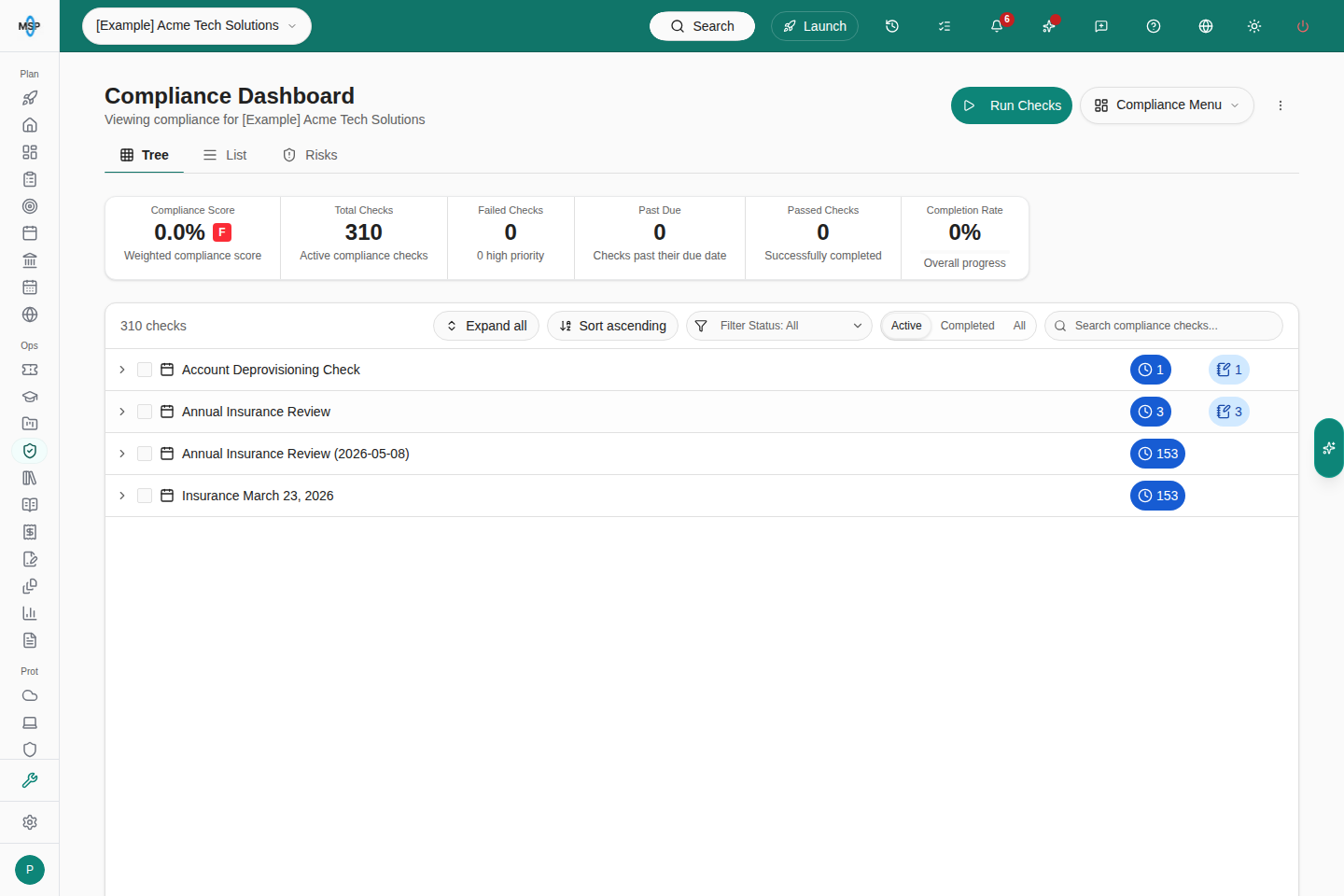
Task: Expand the Account Deprovisioning Check row
Action: (x=122, y=370)
